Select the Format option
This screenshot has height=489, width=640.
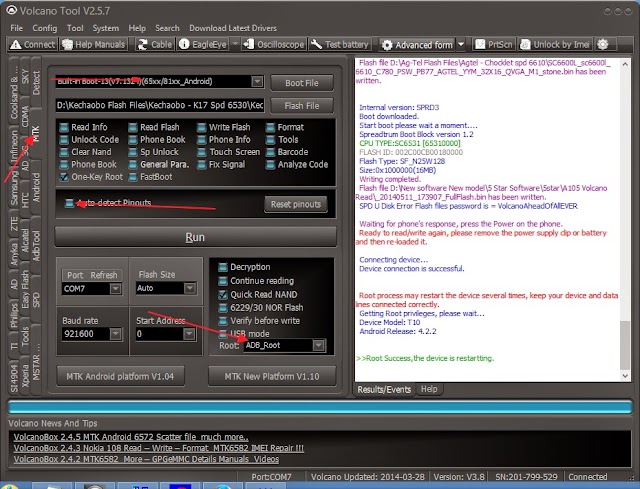point(285,127)
